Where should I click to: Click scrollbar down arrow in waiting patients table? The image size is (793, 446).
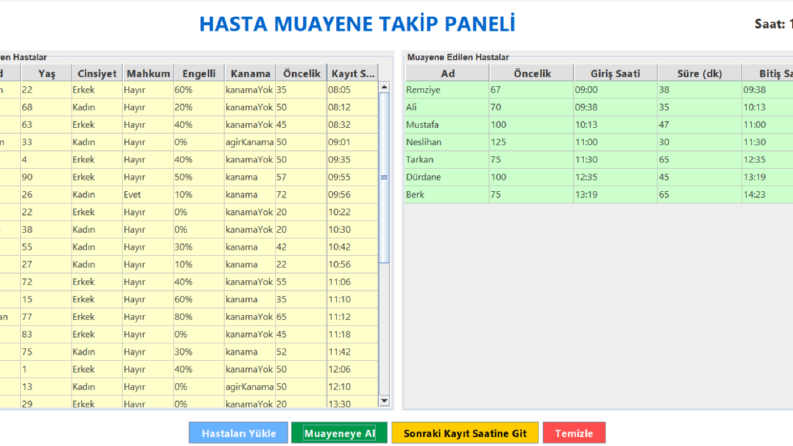point(384,401)
